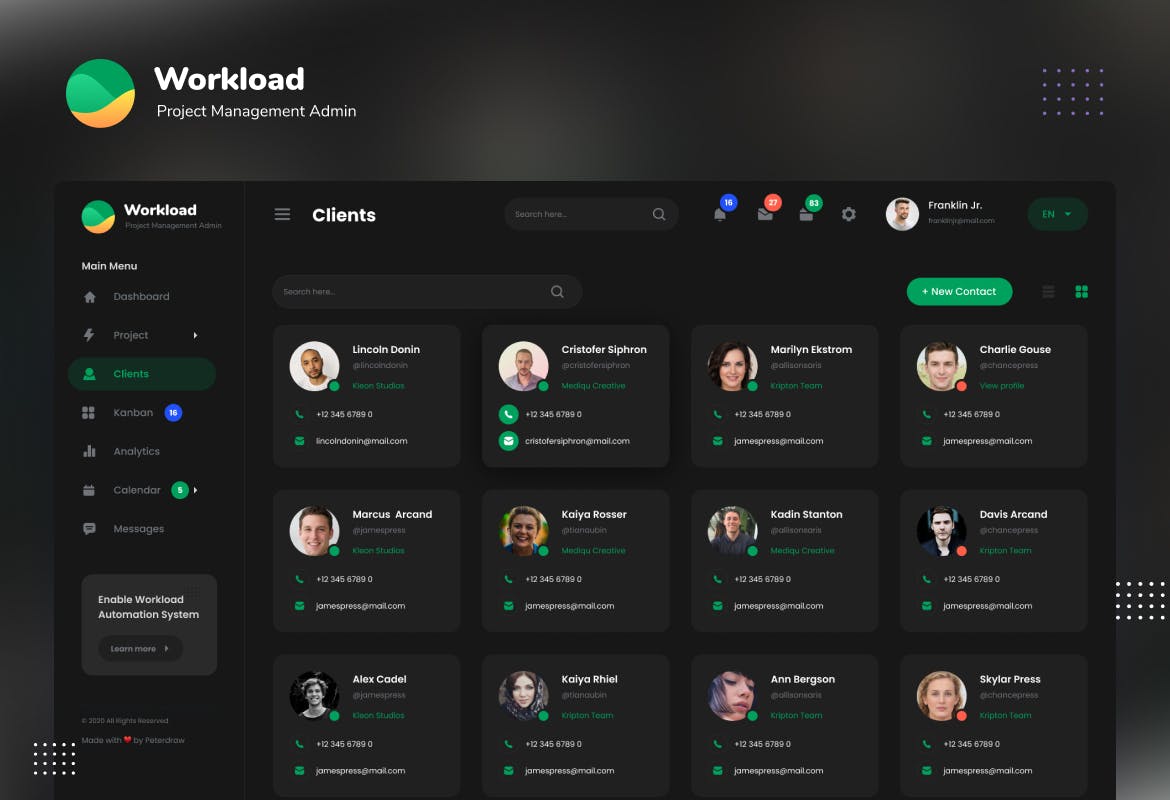This screenshot has width=1170, height=800.
Task: Open Messages menu item
Action: [x=138, y=529]
